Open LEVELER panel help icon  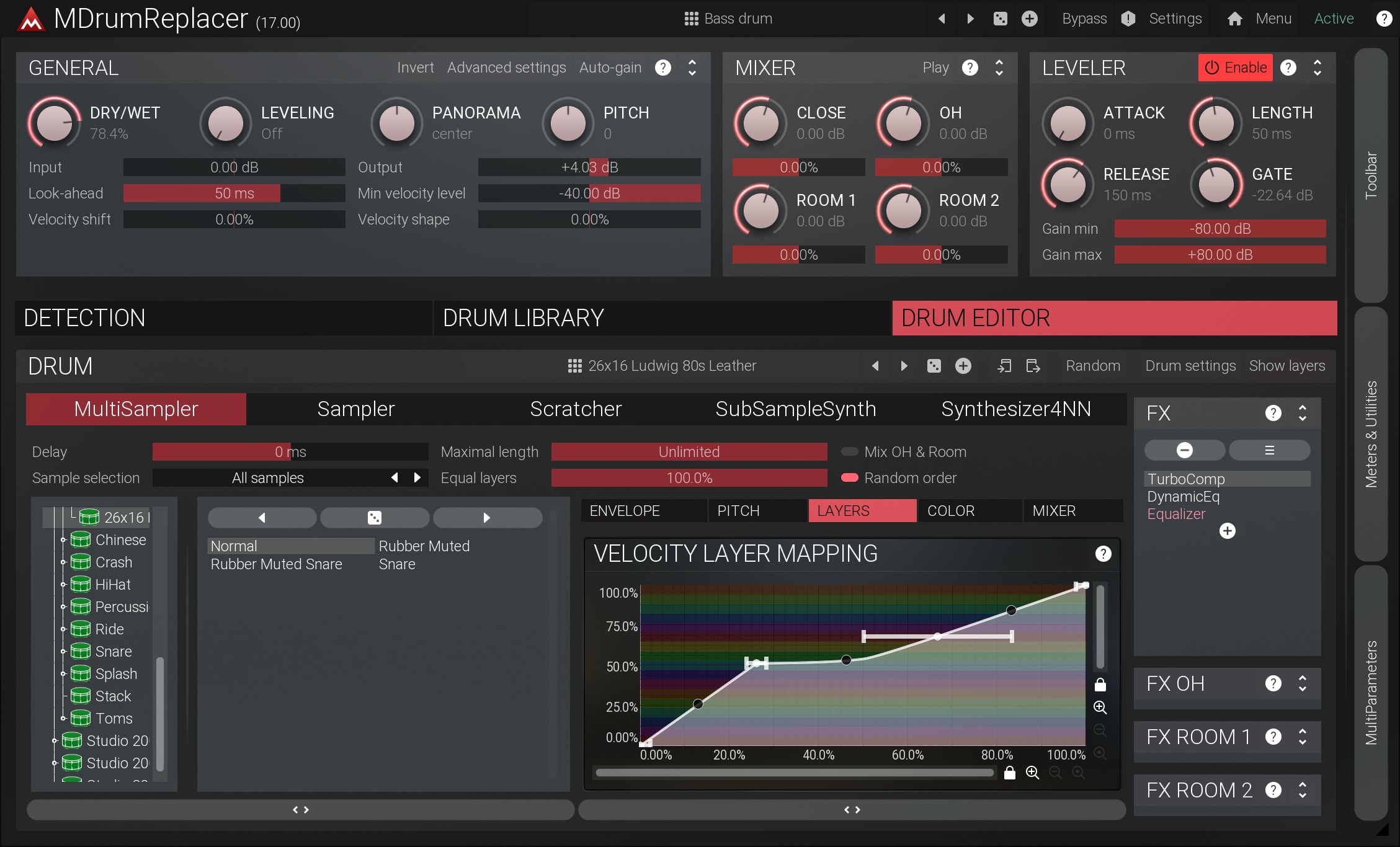point(1288,68)
